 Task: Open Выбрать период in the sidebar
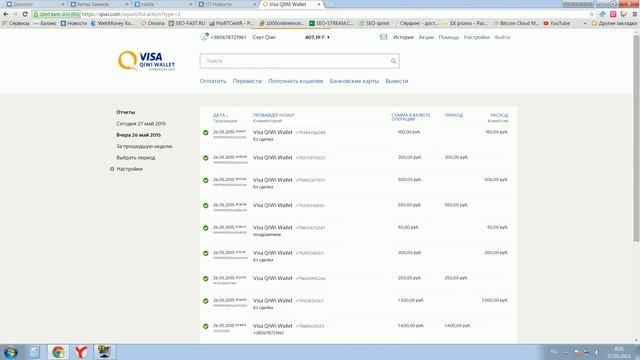(x=136, y=158)
